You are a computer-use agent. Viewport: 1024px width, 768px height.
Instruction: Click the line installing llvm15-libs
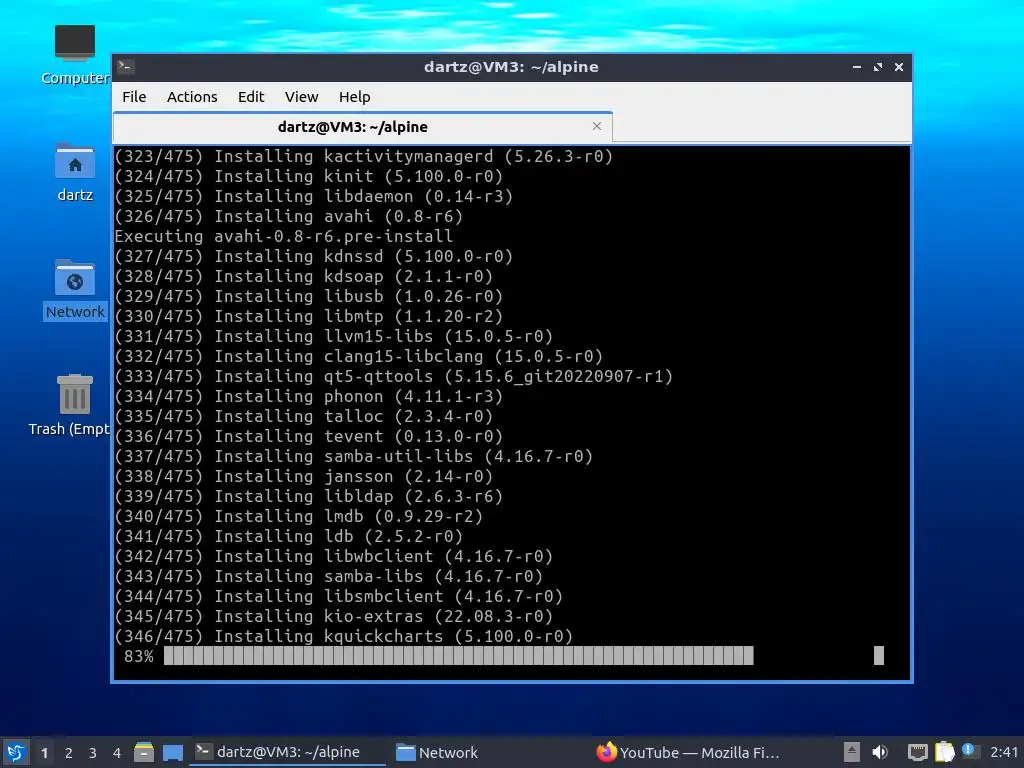click(334, 336)
